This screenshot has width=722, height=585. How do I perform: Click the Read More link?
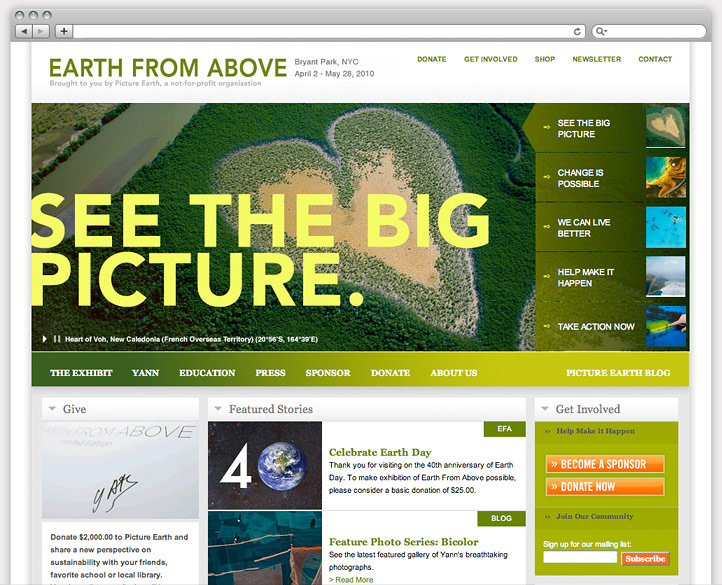(351, 579)
